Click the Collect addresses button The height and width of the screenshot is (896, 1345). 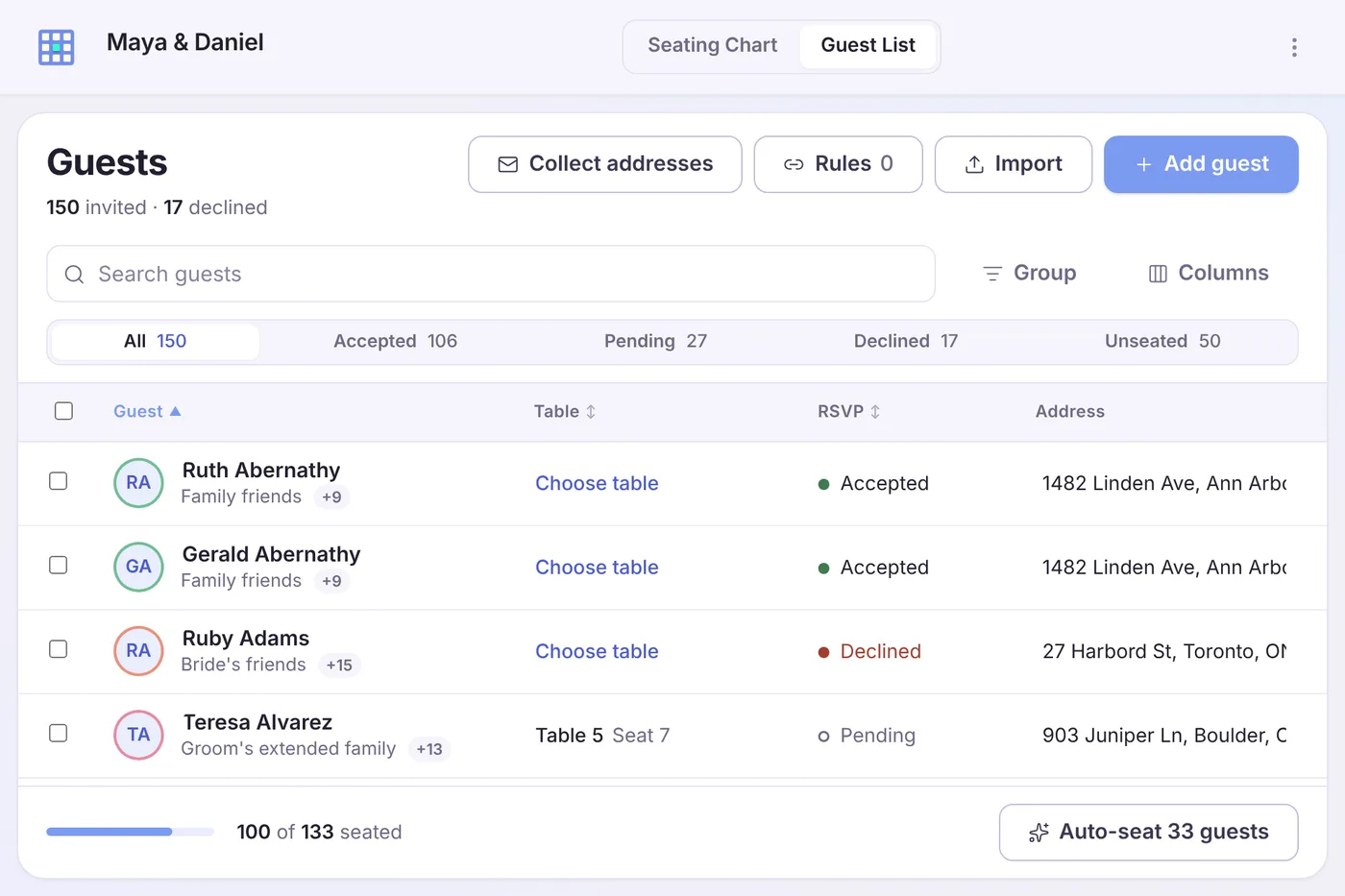coord(605,164)
